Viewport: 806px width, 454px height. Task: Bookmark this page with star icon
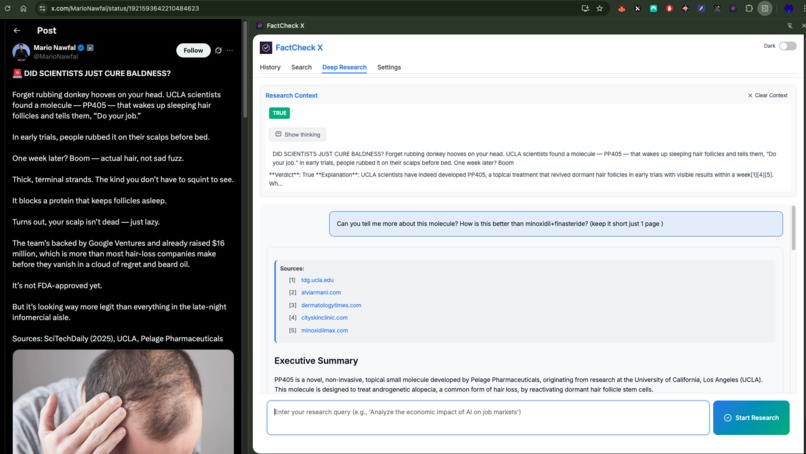[599, 8]
